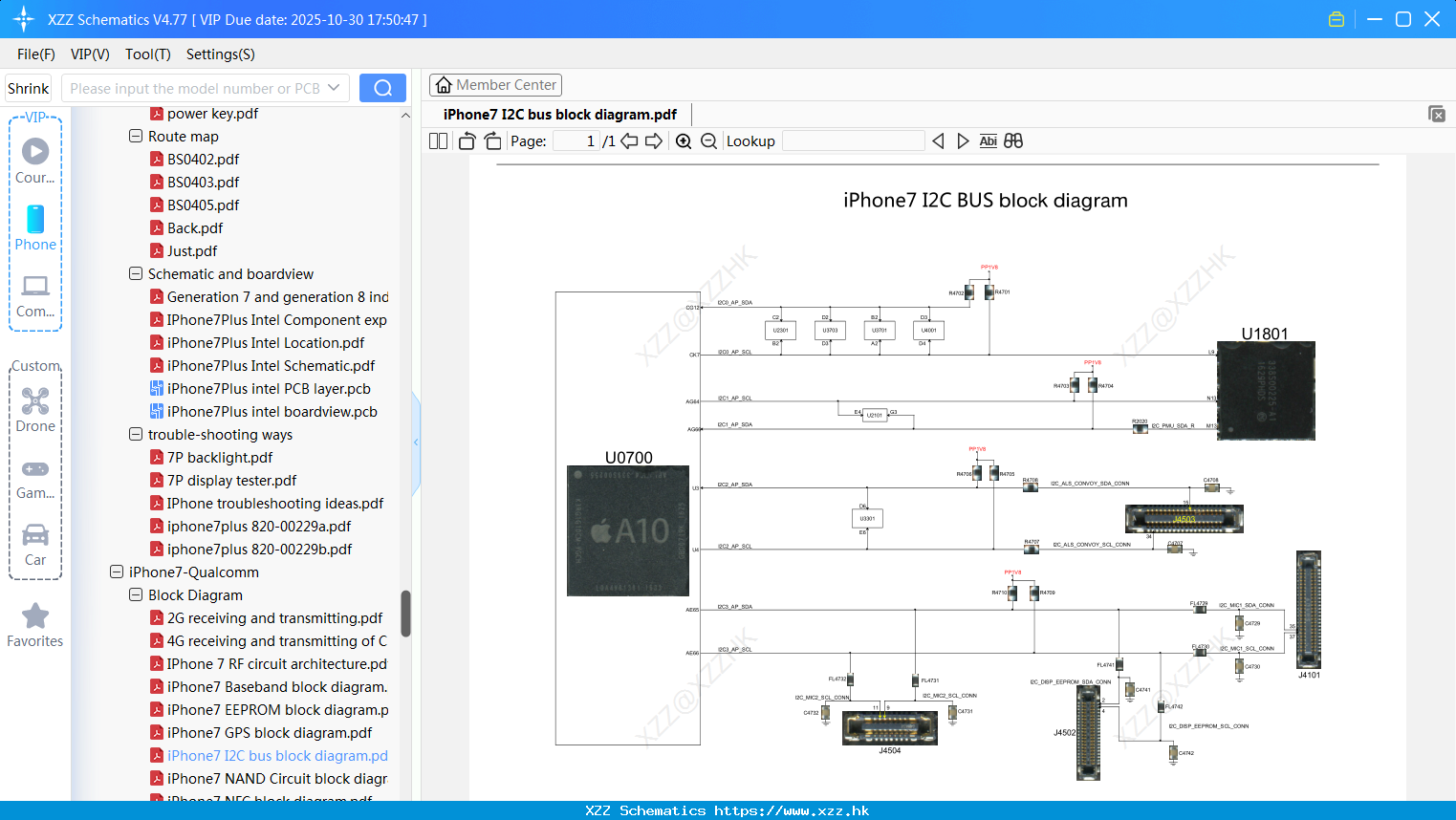Open the Game console category
Viewport: 1456px width, 820px height.
coord(35,480)
